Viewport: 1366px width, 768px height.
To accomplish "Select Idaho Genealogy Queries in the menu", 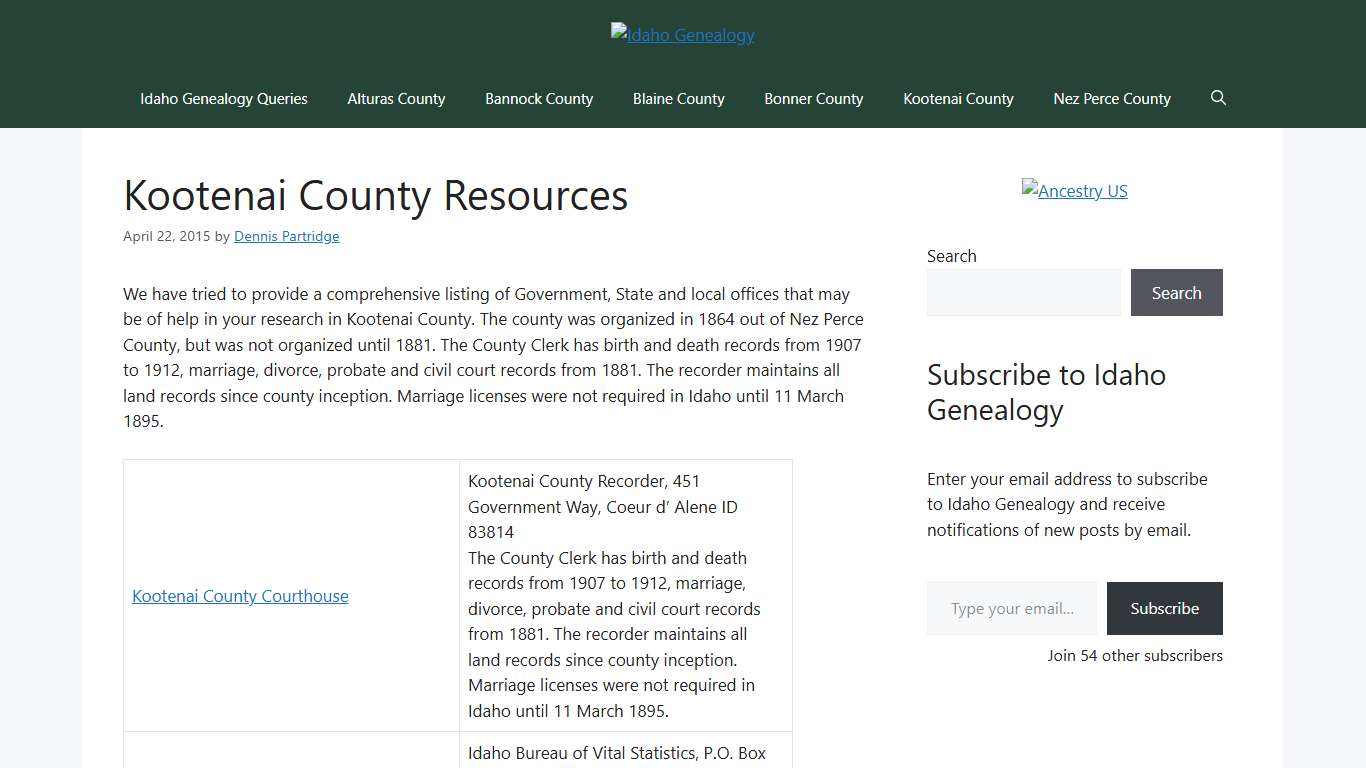I will pos(223,98).
